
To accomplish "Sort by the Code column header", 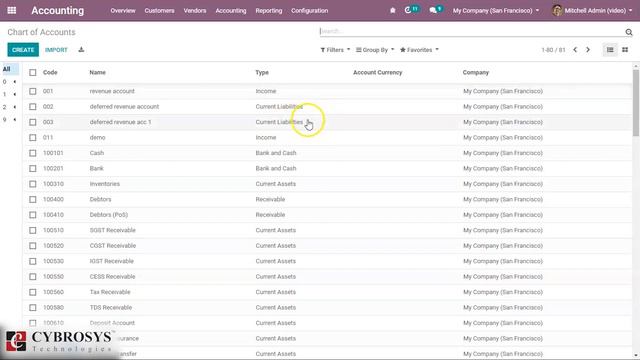I will 50,73.
